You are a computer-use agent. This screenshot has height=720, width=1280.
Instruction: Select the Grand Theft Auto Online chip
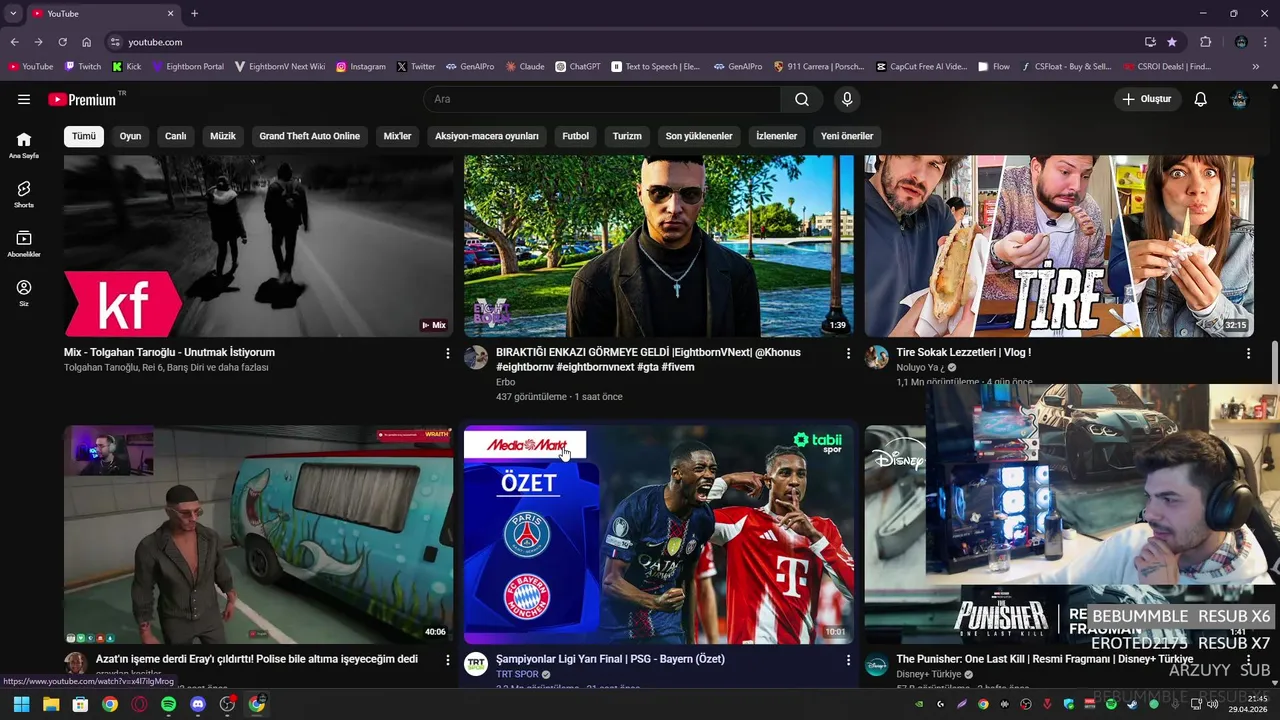[x=310, y=136]
